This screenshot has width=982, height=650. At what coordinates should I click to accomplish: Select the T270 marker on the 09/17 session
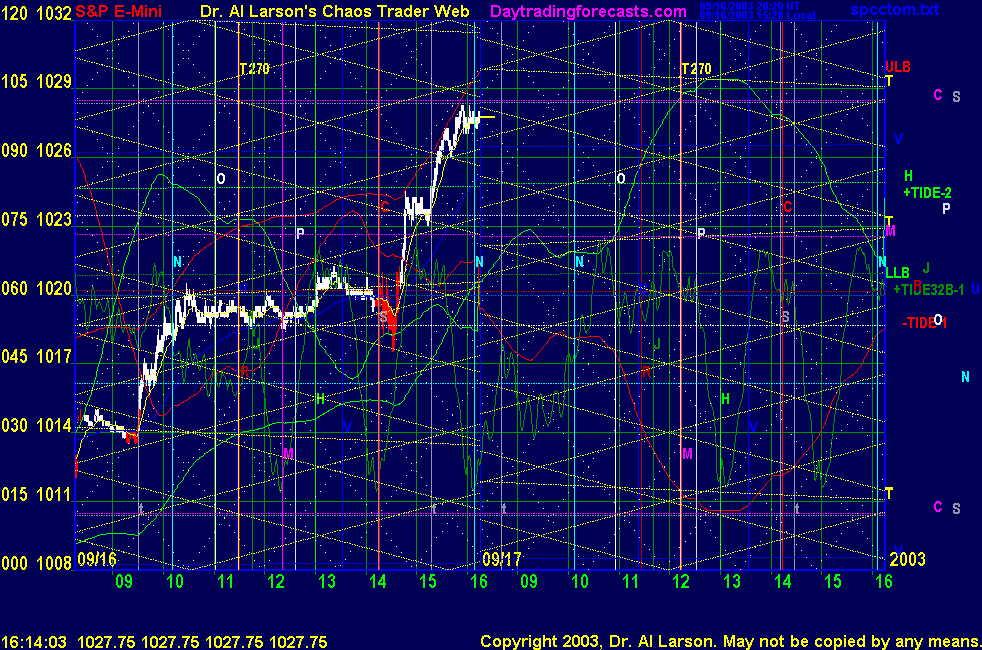point(696,69)
